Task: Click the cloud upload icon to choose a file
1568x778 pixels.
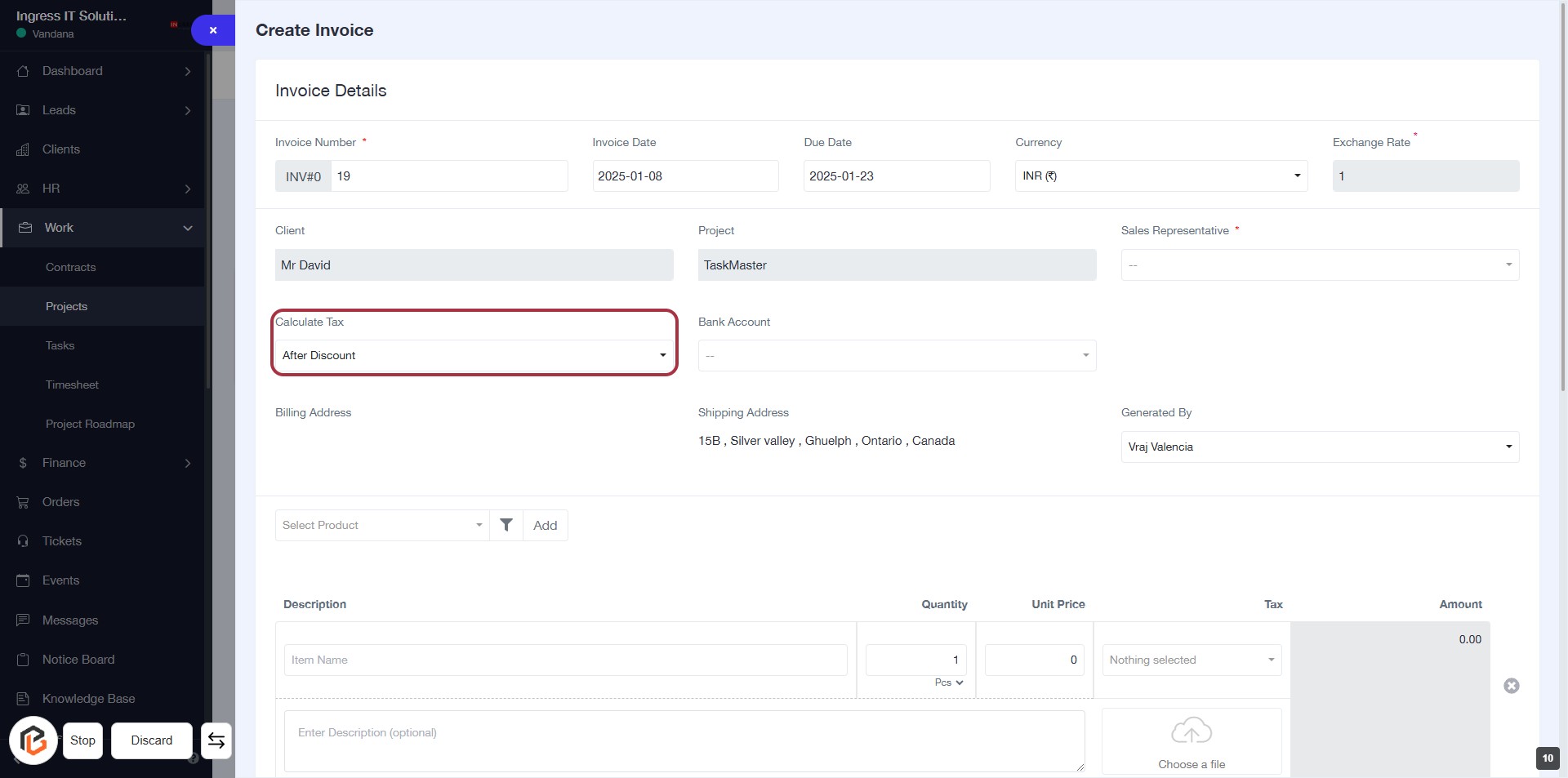Action: pyautogui.click(x=1191, y=731)
